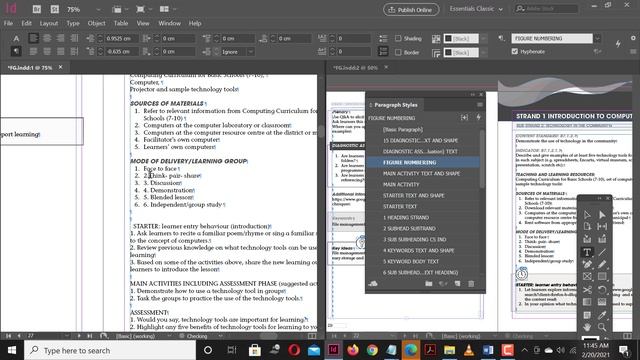Open the Type menu
The image size is (640, 360).
(x=73, y=23)
